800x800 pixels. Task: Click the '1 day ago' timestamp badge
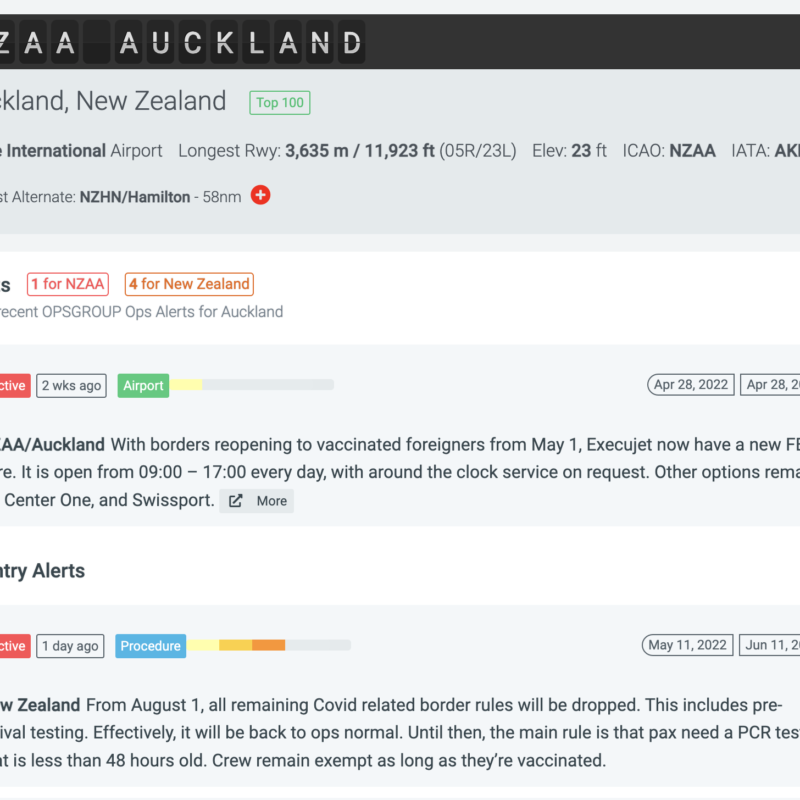pos(70,646)
